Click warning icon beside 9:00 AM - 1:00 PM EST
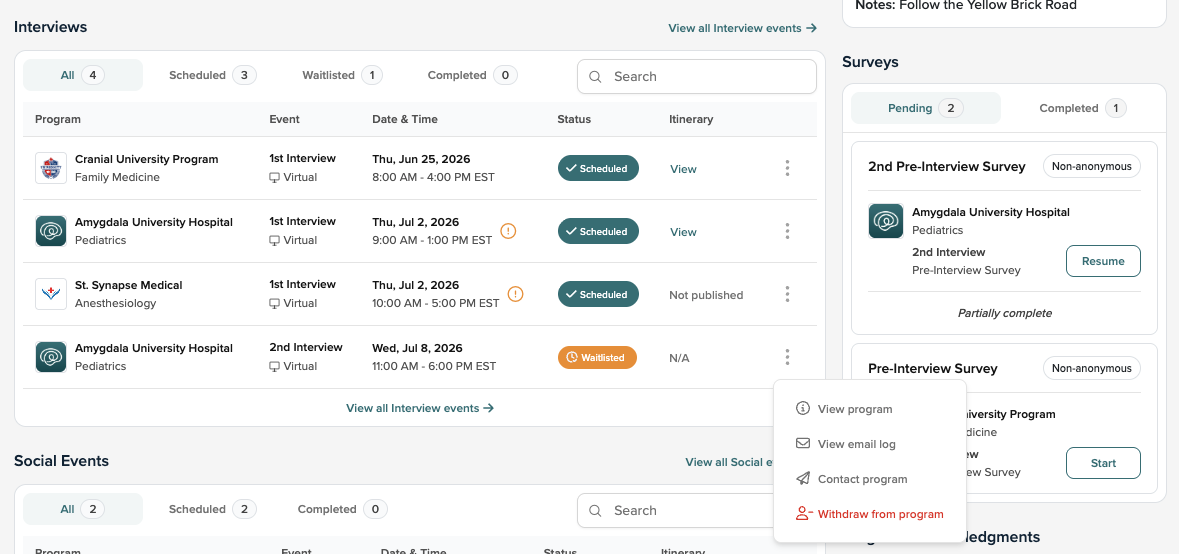Viewport: 1179px width, 554px height. click(508, 231)
